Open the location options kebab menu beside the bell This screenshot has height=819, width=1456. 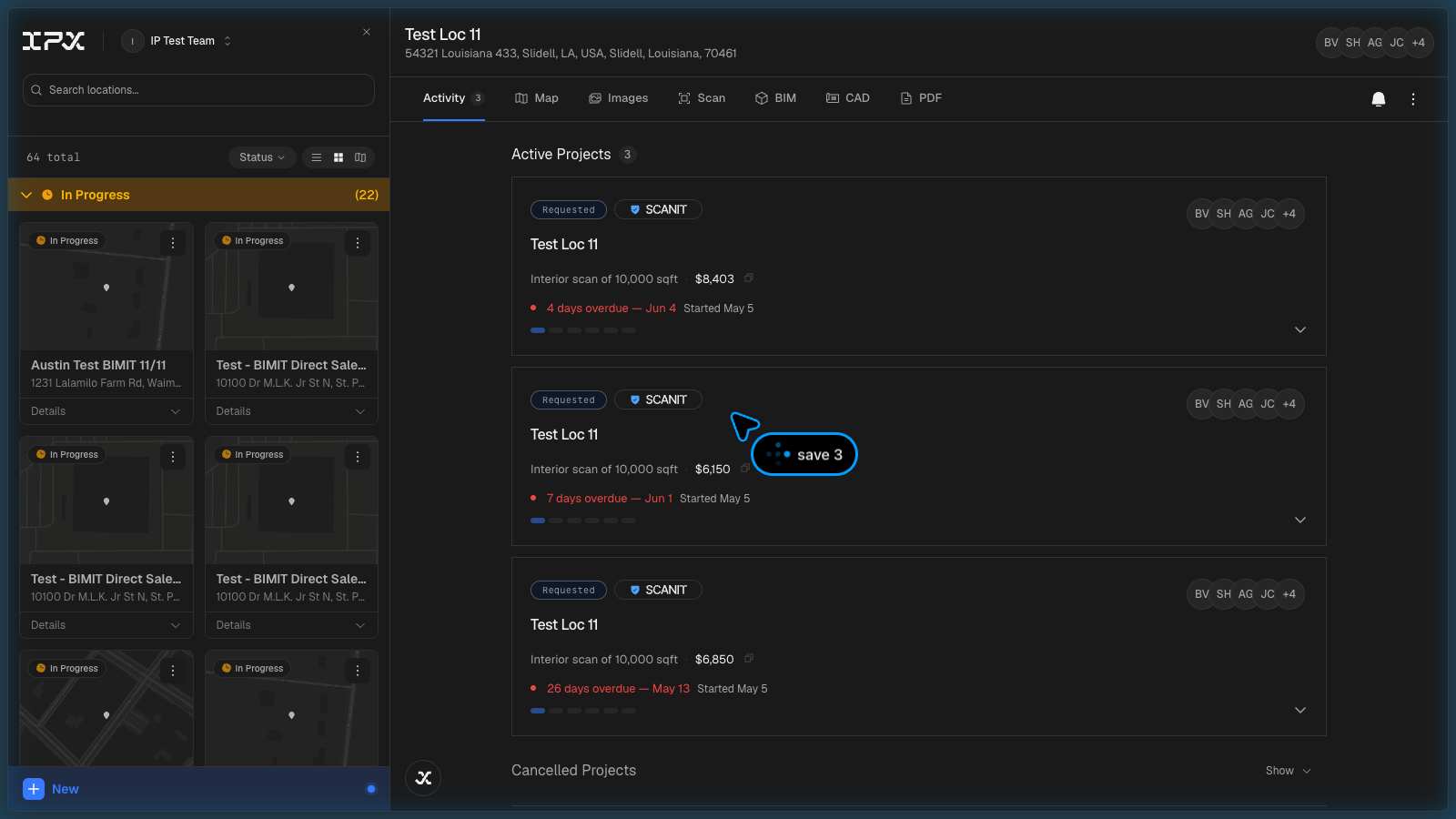(x=1413, y=99)
